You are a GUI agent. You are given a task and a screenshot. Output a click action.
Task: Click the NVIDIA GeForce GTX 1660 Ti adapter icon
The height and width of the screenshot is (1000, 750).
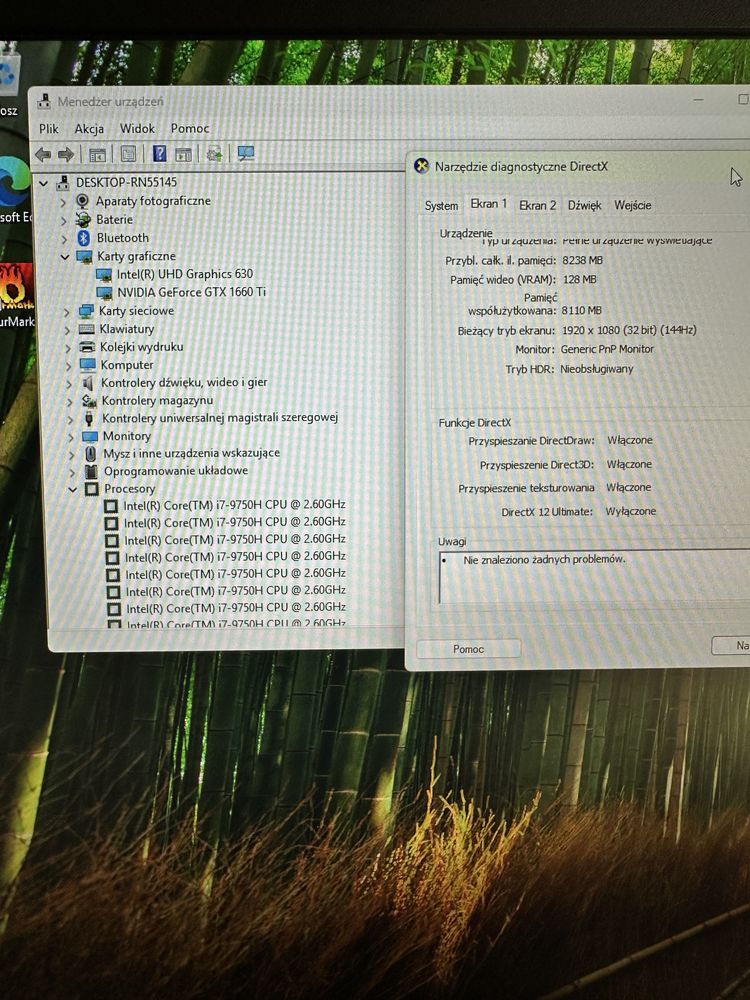tap(105, 293)
